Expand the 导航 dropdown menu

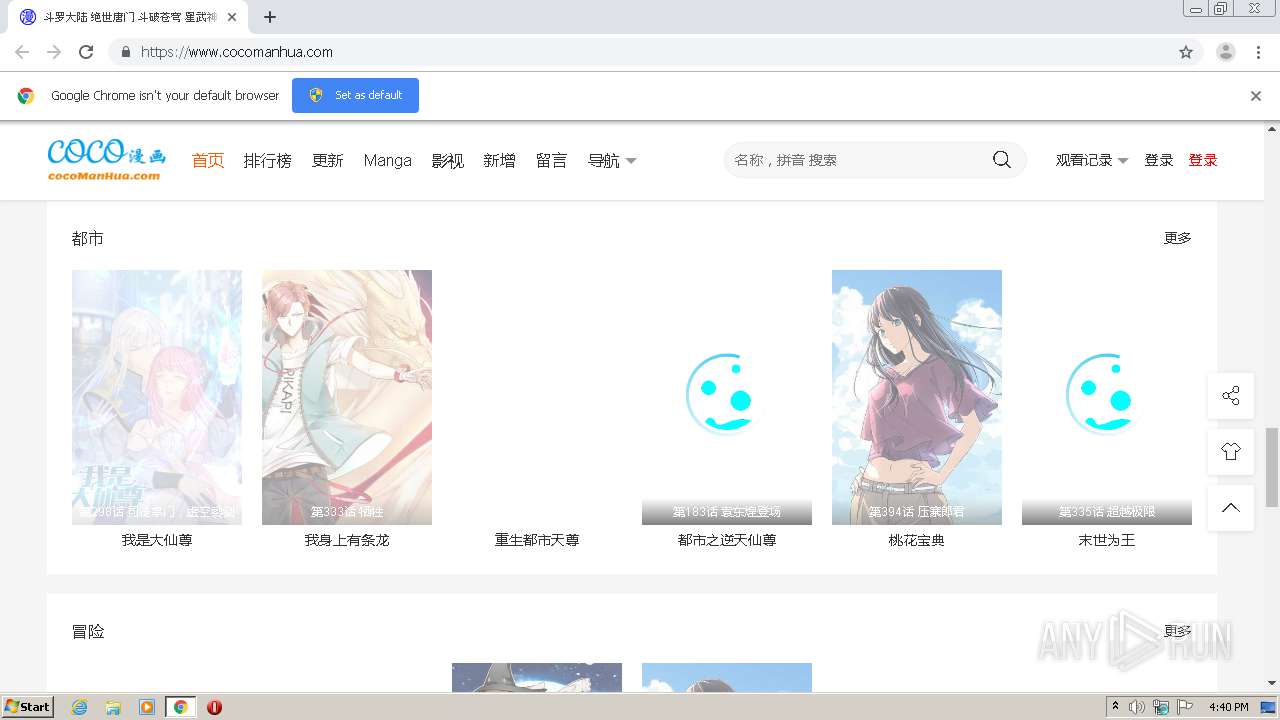coord(612,160)
